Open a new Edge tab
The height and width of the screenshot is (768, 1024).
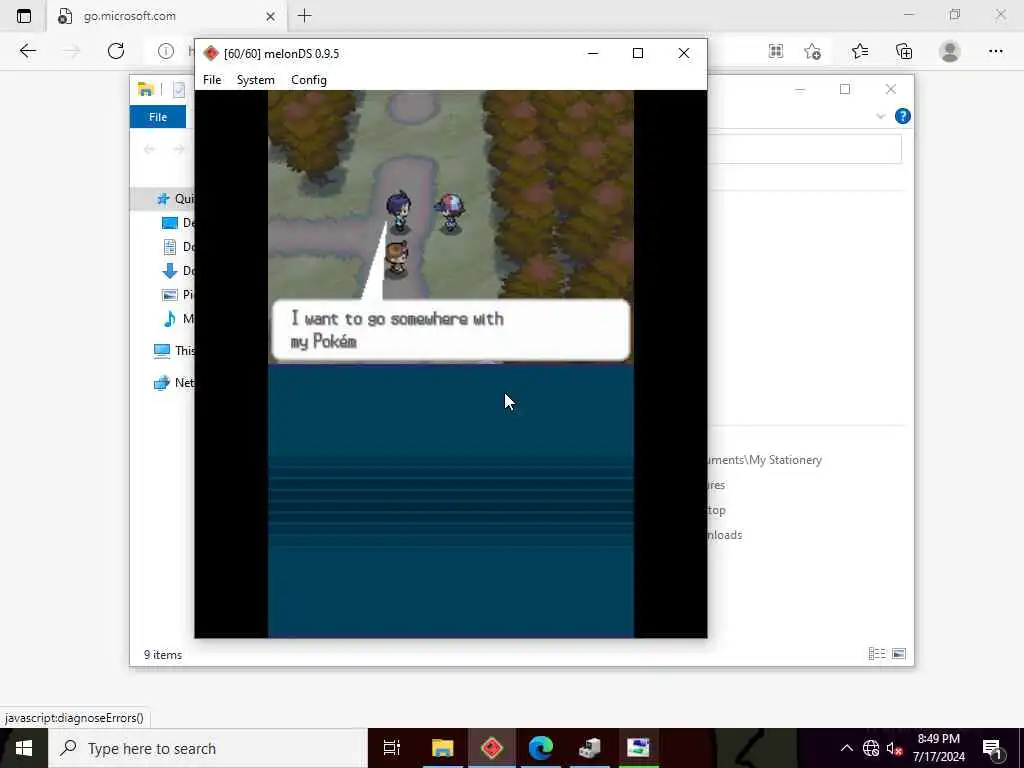[x=304, y=16]
